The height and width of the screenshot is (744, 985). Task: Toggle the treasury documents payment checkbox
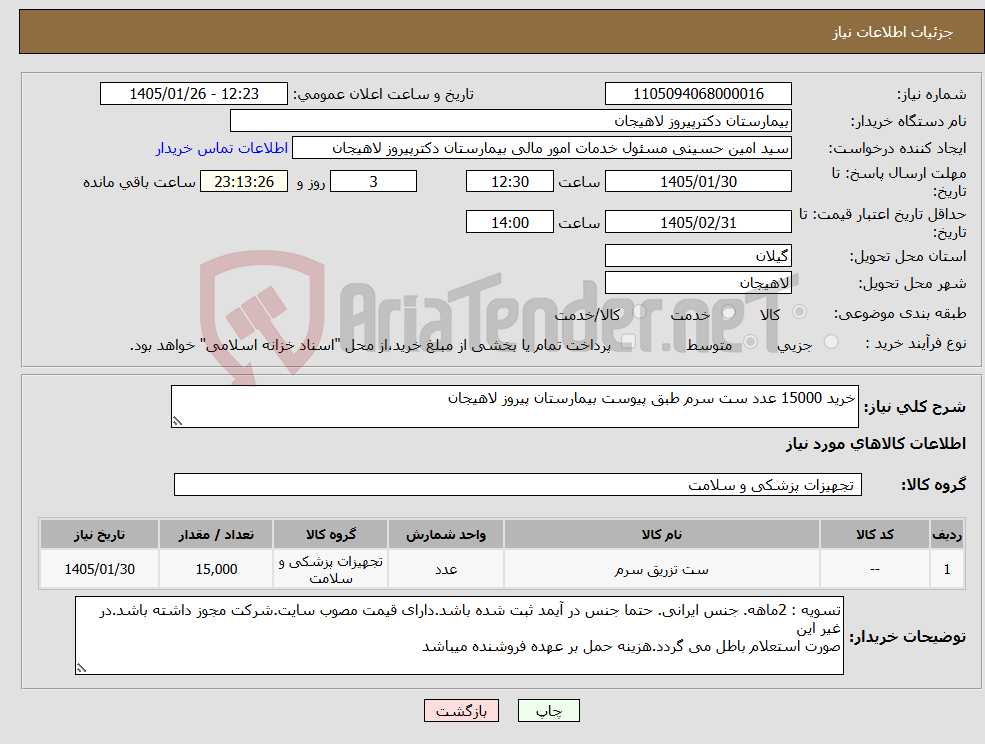tap(627, 342)
